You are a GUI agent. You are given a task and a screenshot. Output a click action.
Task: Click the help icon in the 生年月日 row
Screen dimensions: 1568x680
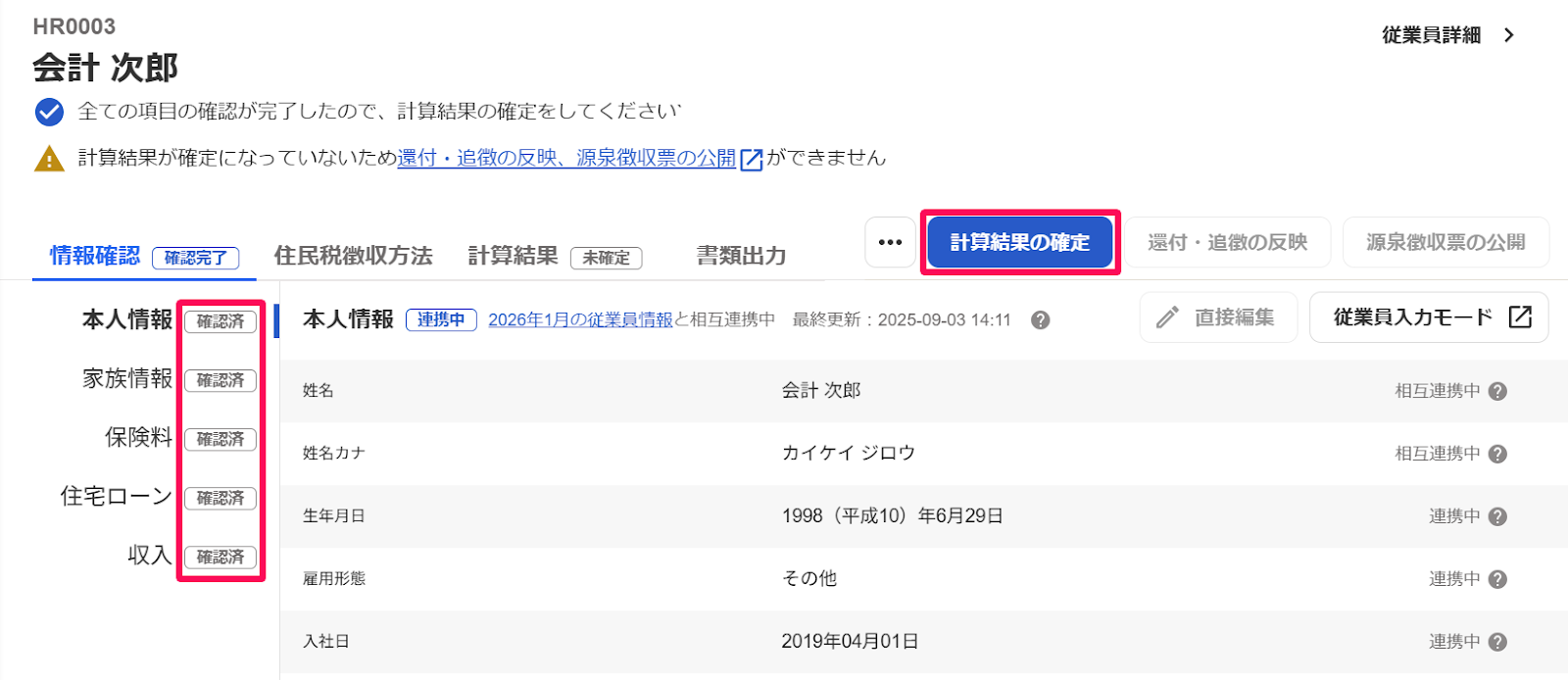pos(1497,516)
